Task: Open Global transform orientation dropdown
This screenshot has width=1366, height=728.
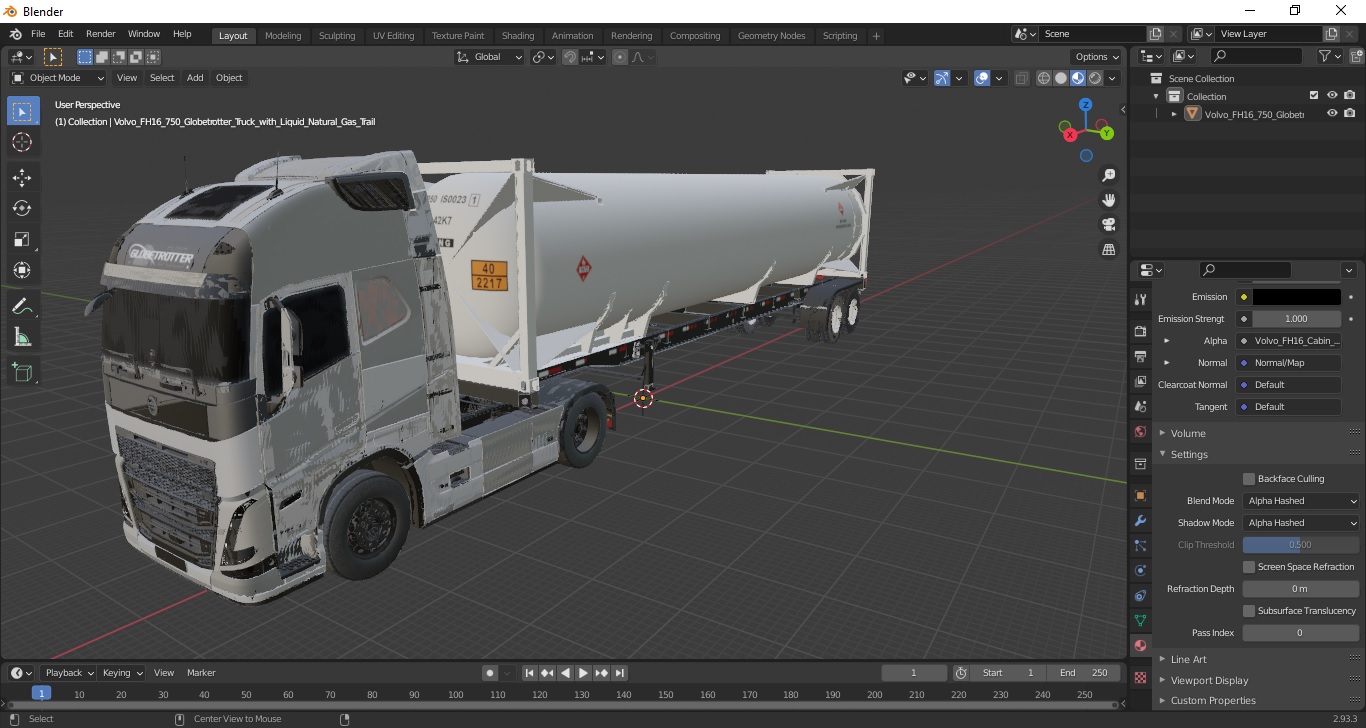Action: click(489, 57)
